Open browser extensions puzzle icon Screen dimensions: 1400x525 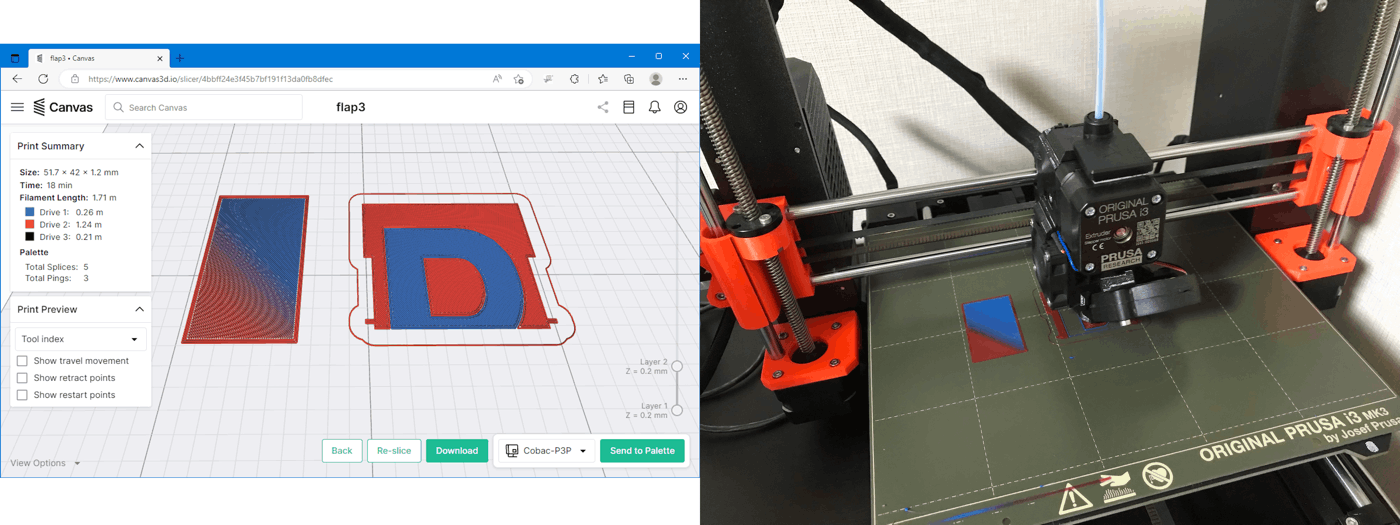tap(574, 79)
